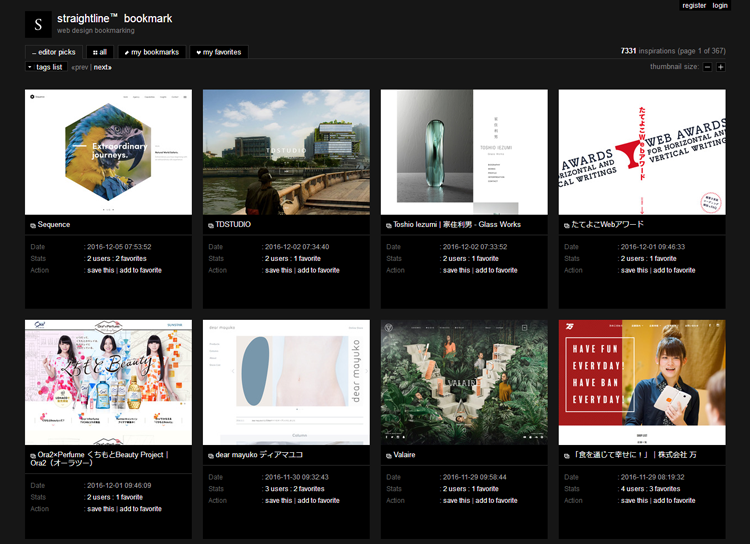Expand the tags list dropdown
This screenshot has height=544, width=750.
click(46, 67)
